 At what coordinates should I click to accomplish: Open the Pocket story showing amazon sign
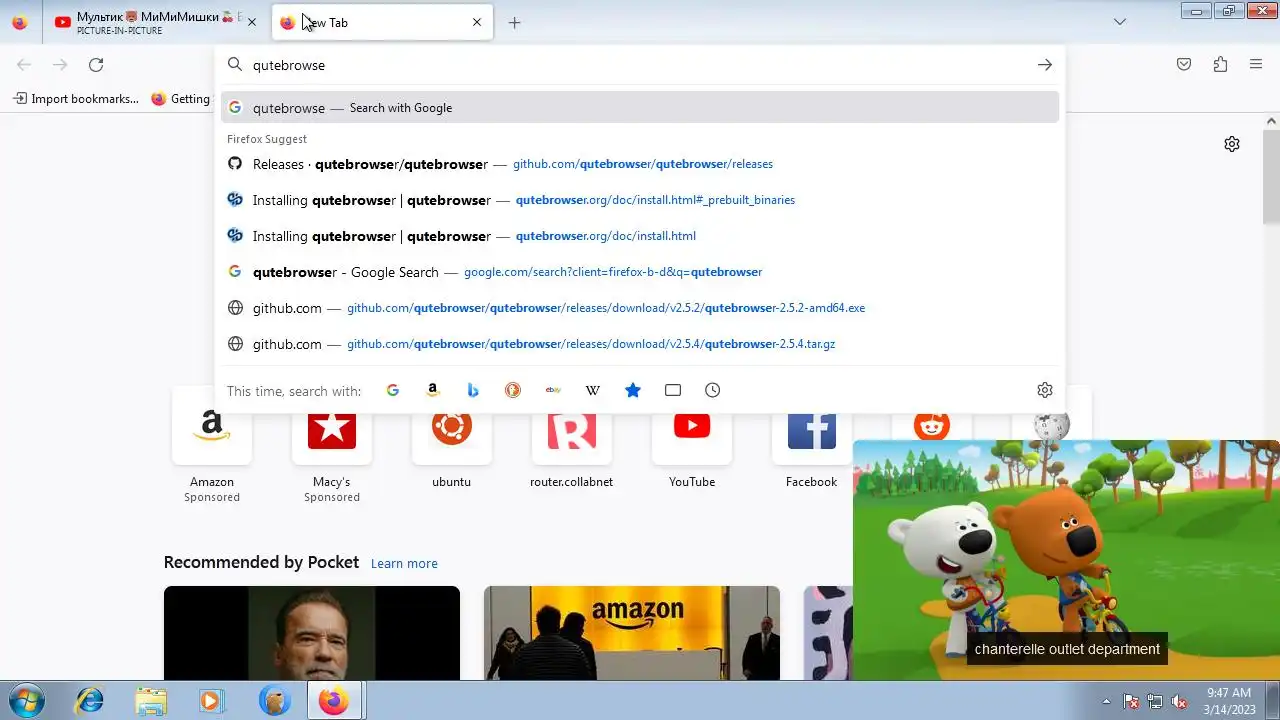[x=632, y=633]
